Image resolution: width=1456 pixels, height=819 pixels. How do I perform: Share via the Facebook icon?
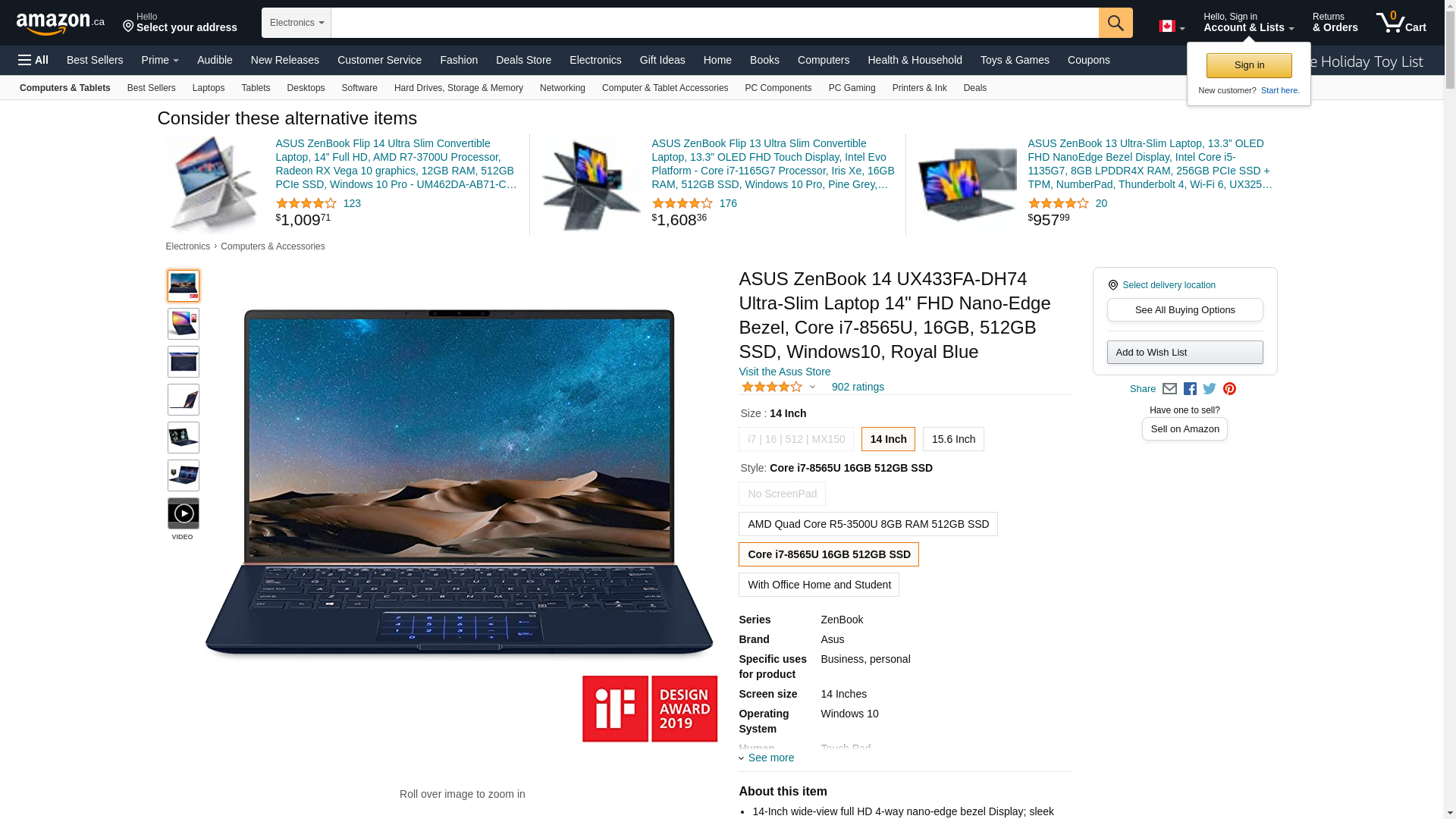tap(1190, 389)
